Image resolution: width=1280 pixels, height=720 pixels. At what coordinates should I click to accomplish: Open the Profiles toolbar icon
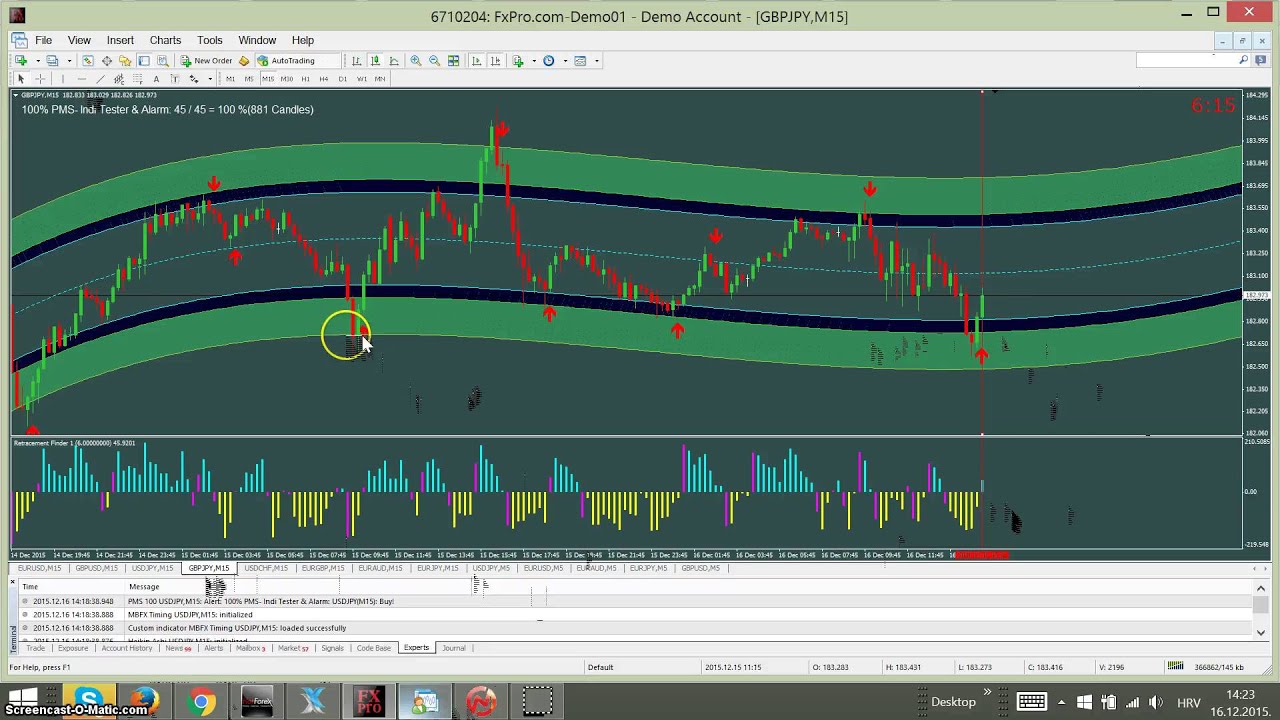click(x=52, y=61)
